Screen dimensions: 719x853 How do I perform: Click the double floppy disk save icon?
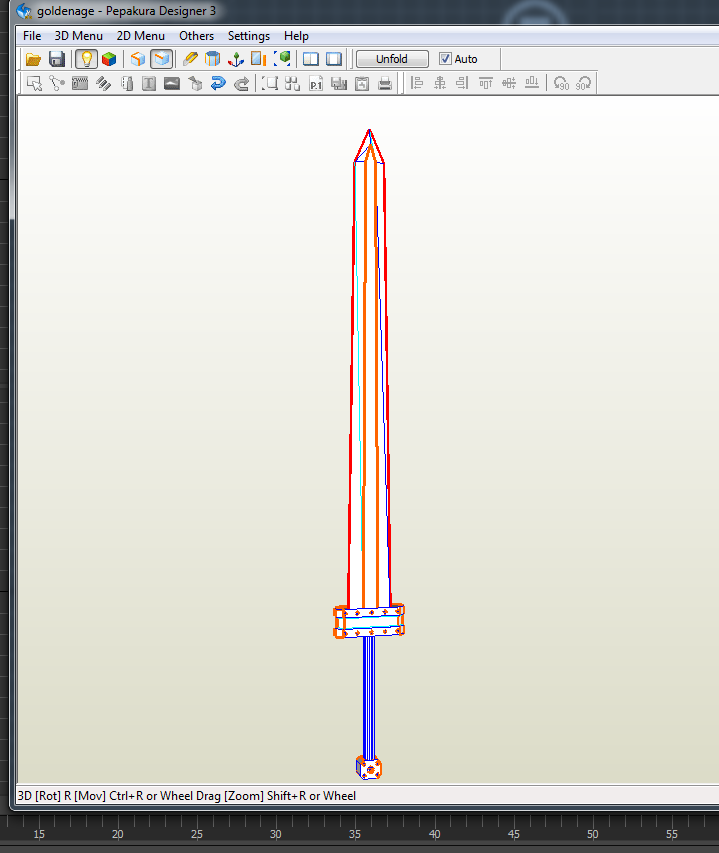(x=339, y=83)
